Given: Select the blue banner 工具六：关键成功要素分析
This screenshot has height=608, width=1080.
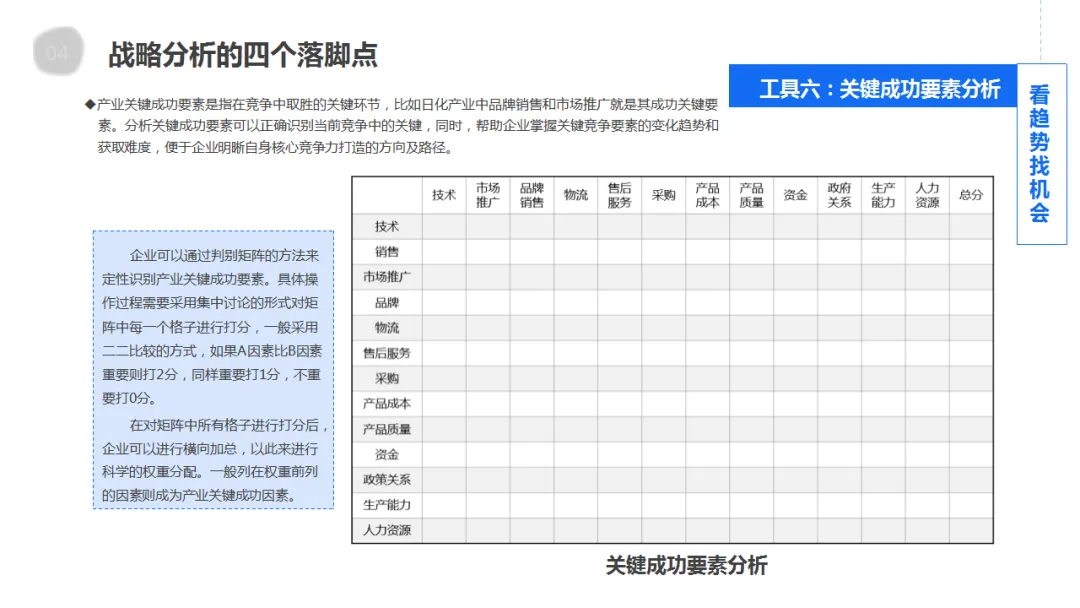Looking at the screenshot, I should point(873,87).
